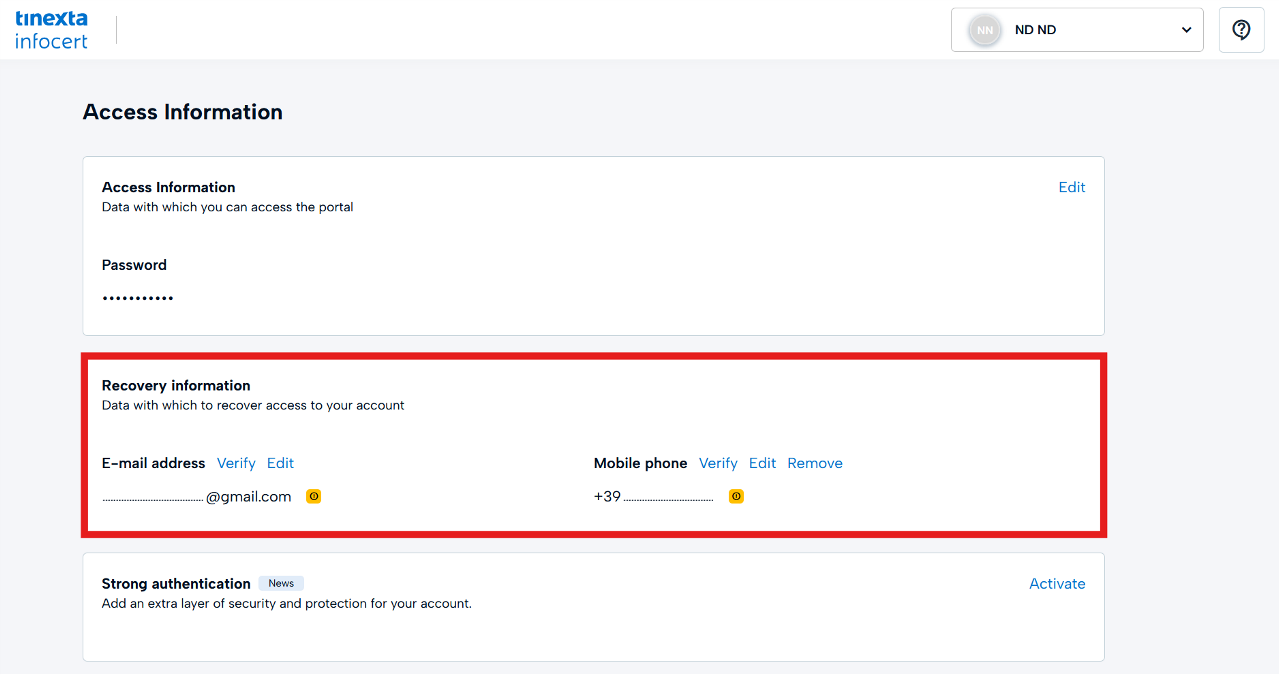Image resolution: width=1280 pixels, height=675 pixels.
Task: Click the NN user avatar
Action: [x=985, y=30]
